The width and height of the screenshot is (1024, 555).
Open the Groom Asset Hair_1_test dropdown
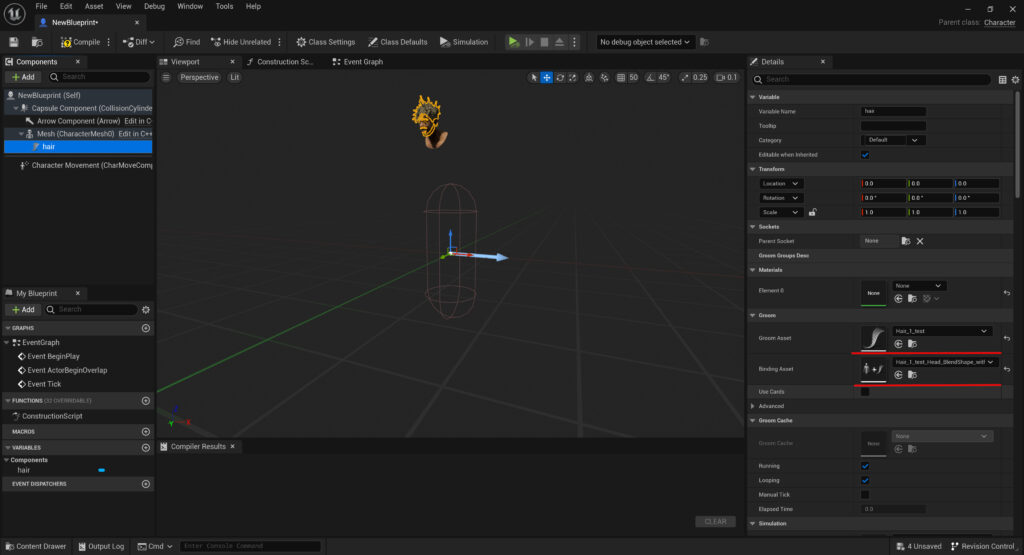(x=941, y=331)
